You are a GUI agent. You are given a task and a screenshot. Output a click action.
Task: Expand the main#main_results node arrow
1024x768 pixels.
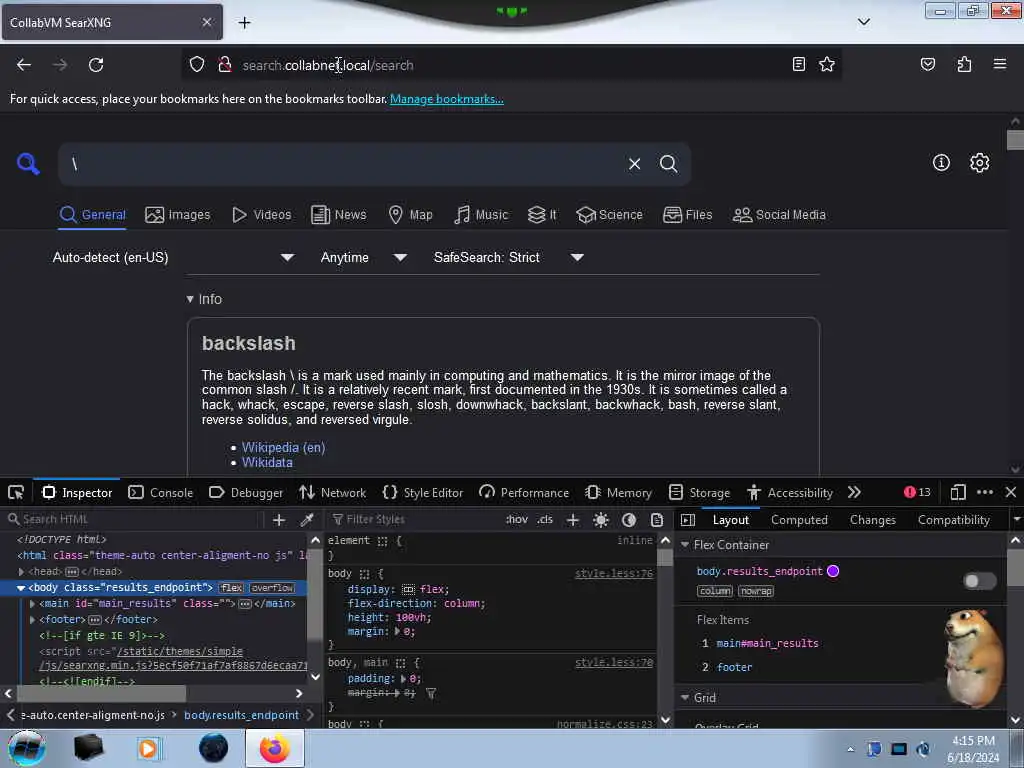(x=32, y=603)
